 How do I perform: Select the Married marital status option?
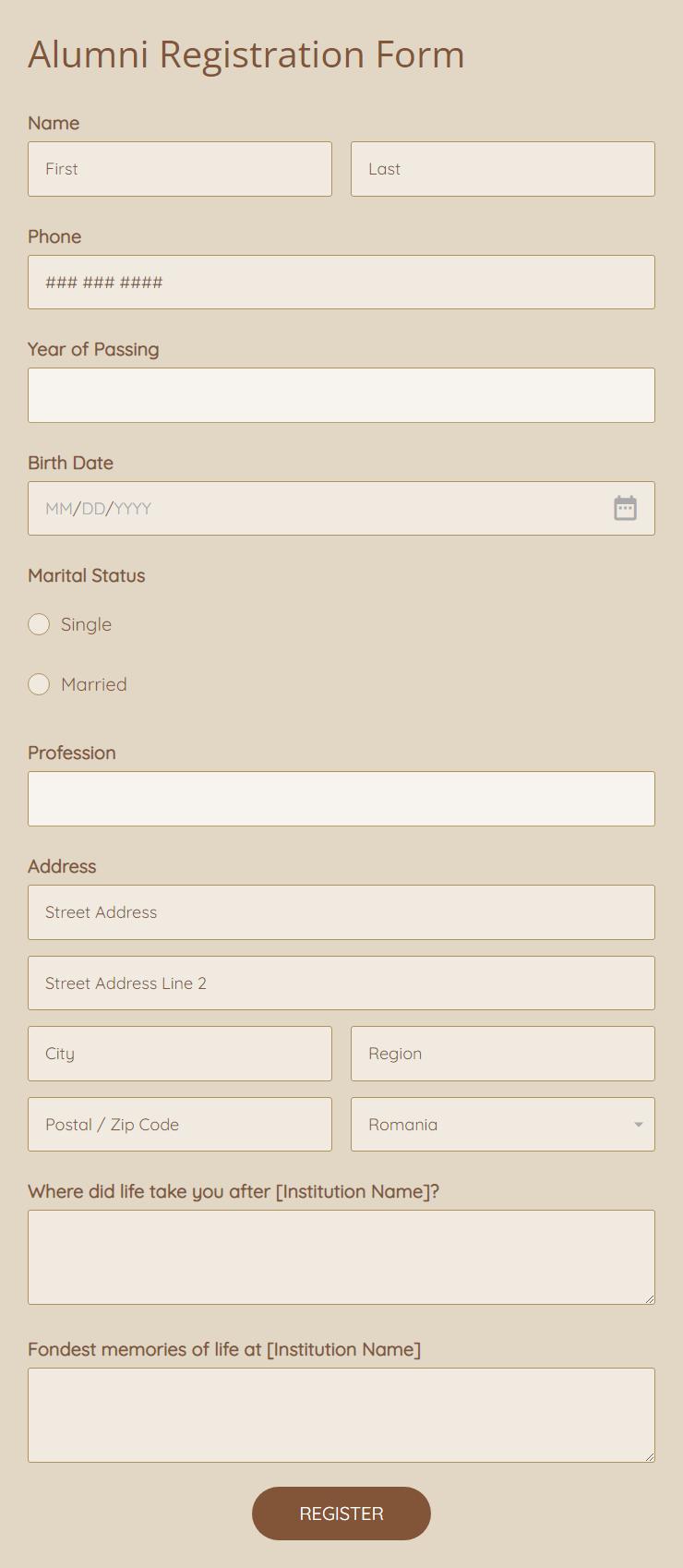(39, 684)
